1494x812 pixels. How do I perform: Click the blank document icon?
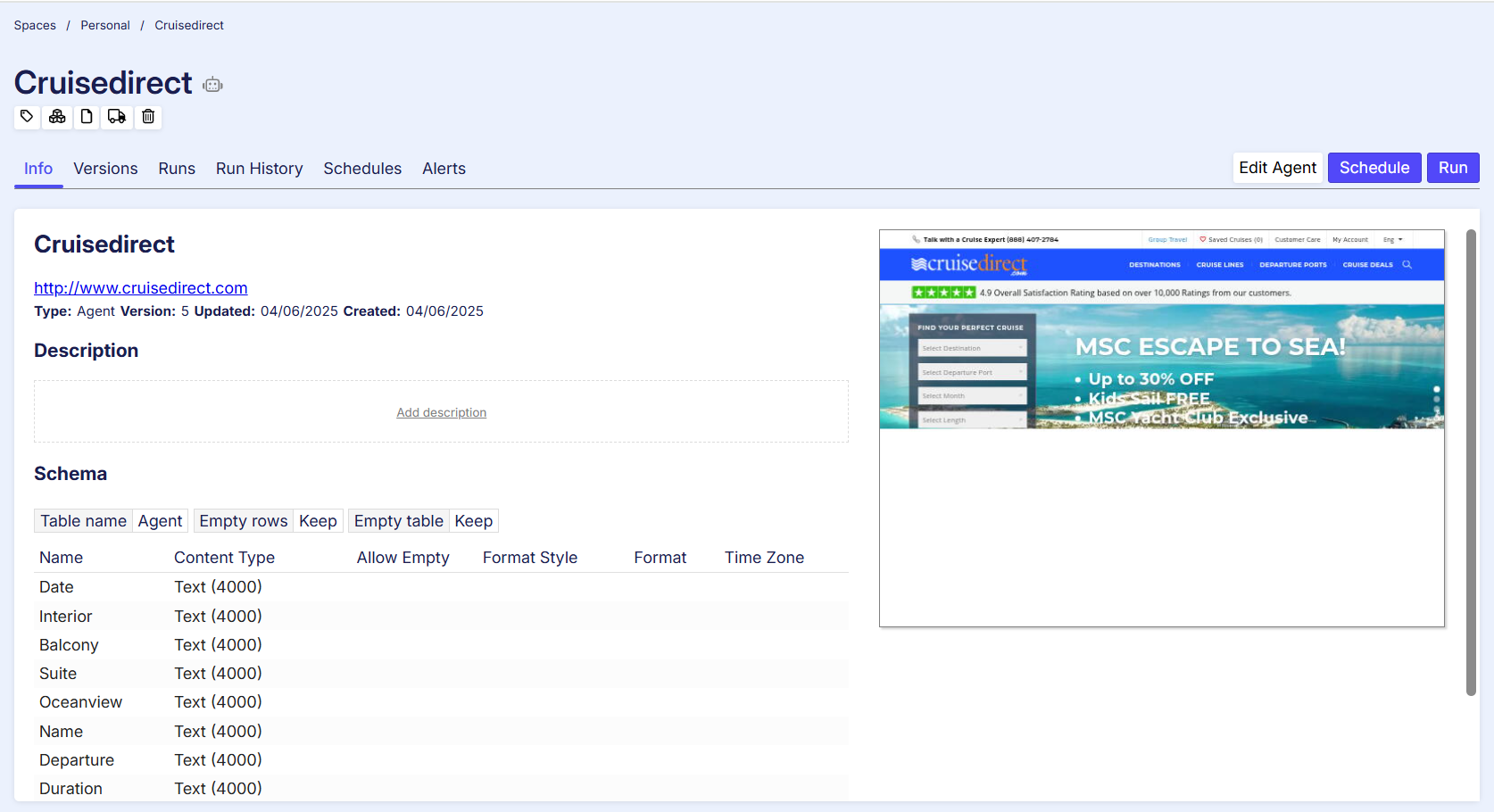tap(87, 117)
